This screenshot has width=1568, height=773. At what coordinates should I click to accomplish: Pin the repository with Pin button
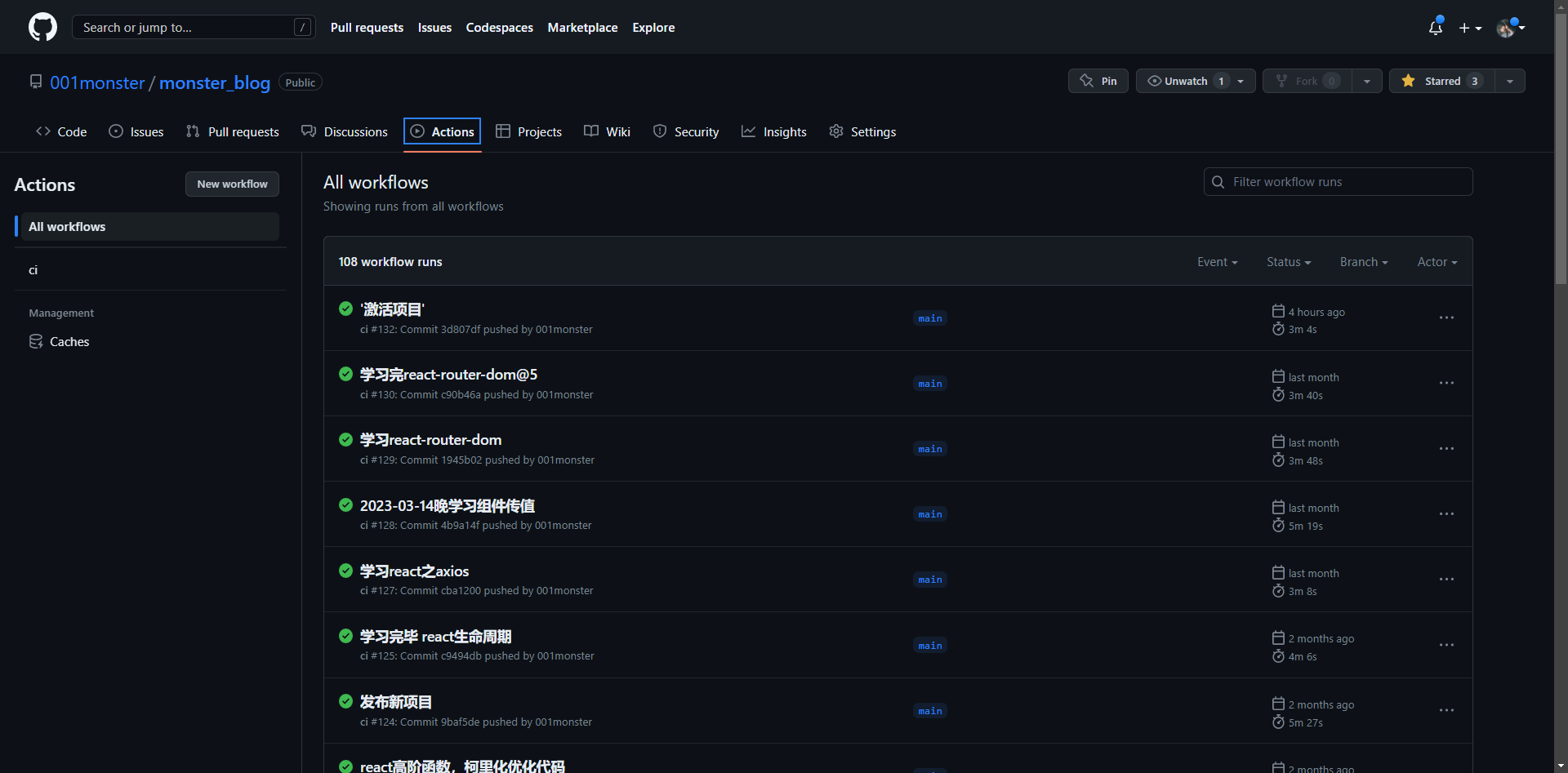1098,81
